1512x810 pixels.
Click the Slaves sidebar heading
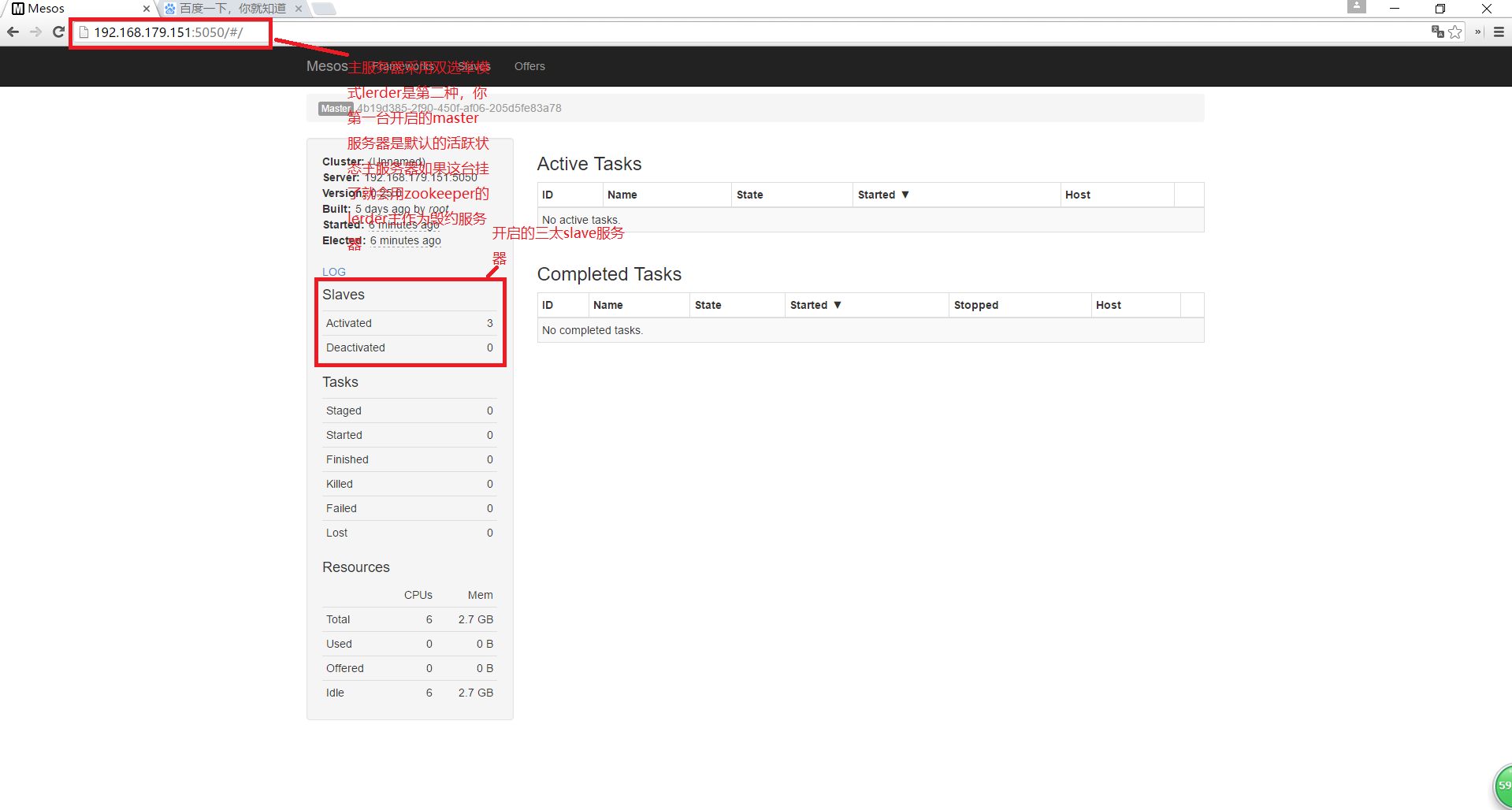coord(344,295)
